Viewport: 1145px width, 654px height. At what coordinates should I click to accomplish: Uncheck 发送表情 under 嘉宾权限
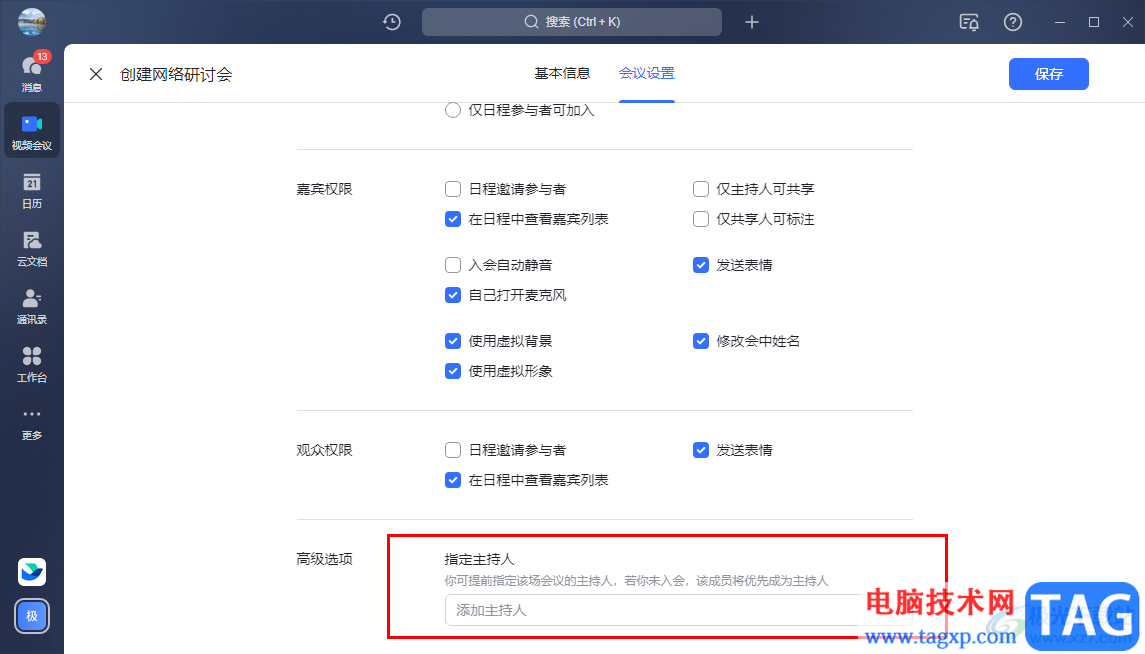click(700, 265)
